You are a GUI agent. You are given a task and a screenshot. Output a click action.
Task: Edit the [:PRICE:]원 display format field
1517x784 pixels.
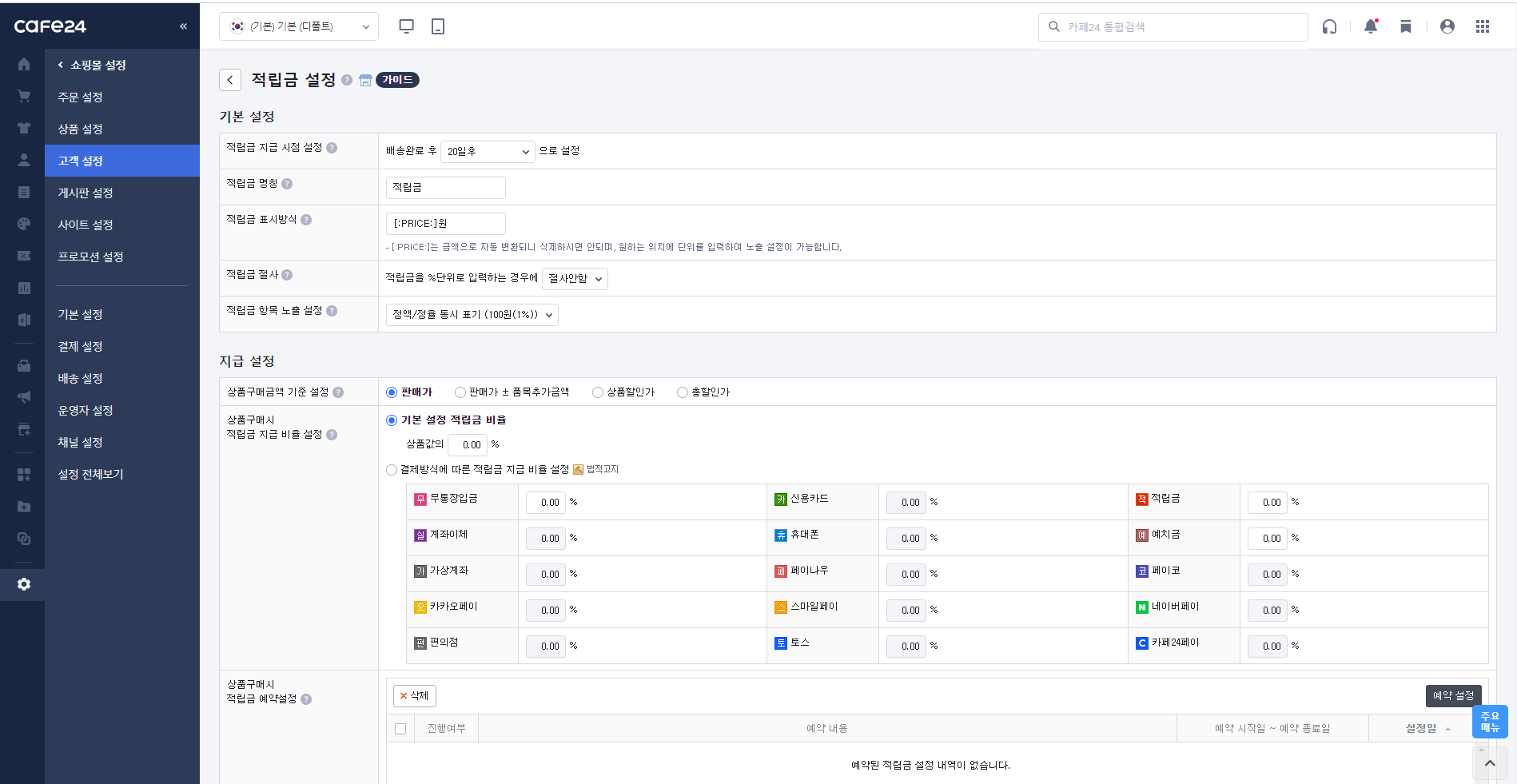[x=446, y=224]
